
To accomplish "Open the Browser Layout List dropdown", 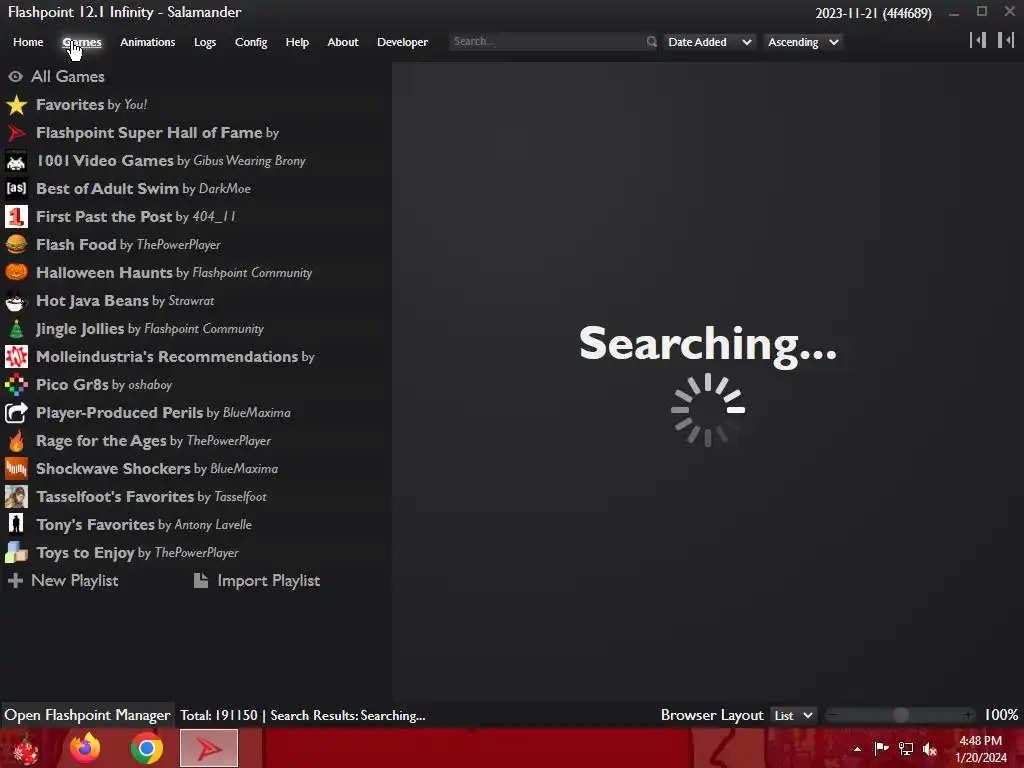I will pos(793,716).
